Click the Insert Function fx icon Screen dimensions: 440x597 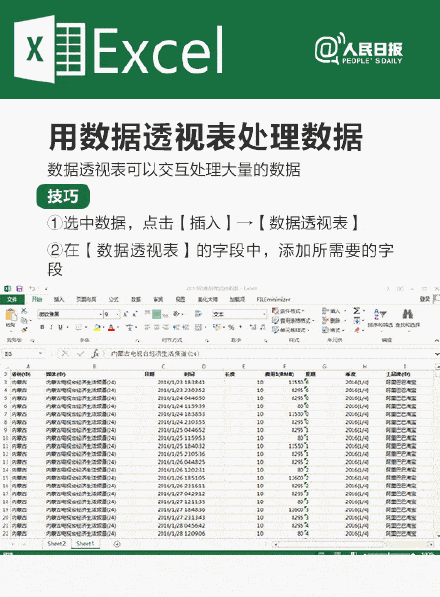tap(95, 354)
